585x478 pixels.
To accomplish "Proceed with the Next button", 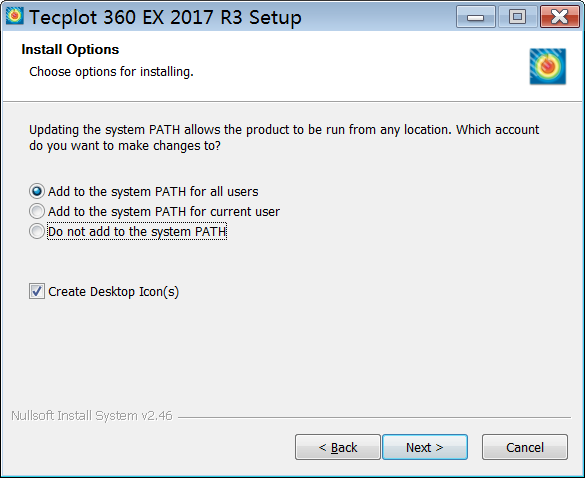I will pos(425,447).
